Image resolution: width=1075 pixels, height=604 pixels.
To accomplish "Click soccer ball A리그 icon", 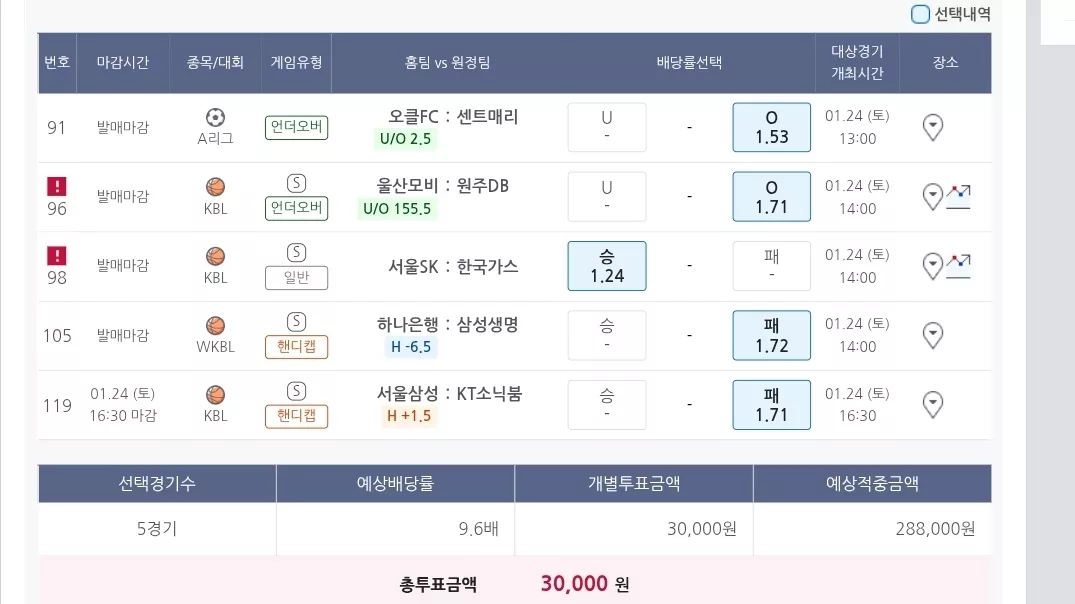I will pos(215,118).
